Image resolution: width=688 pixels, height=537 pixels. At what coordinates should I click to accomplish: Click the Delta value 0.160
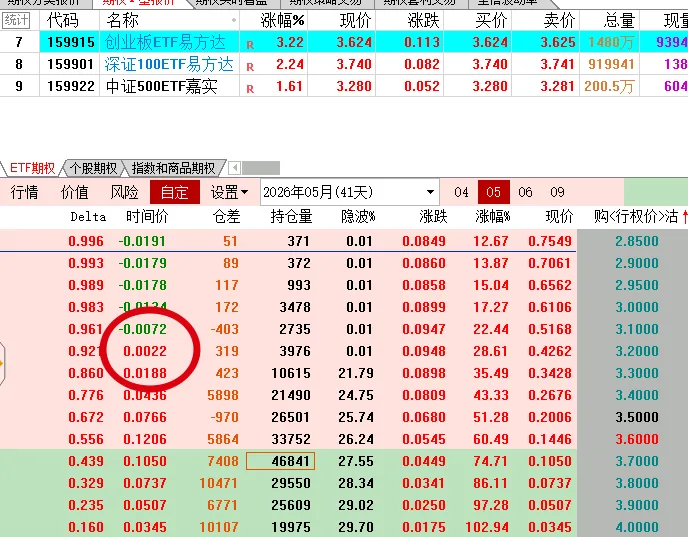[x=86, y=526]
